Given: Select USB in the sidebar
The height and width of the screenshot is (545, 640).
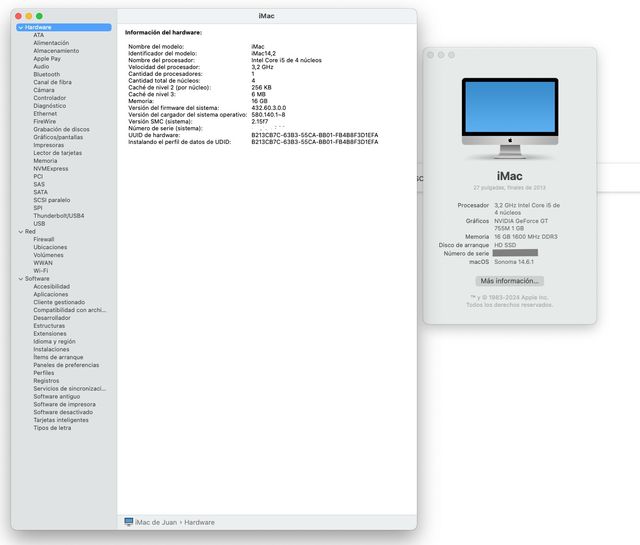Looking at the screenshot, I should pyautogui.click(x=39, y=224).
